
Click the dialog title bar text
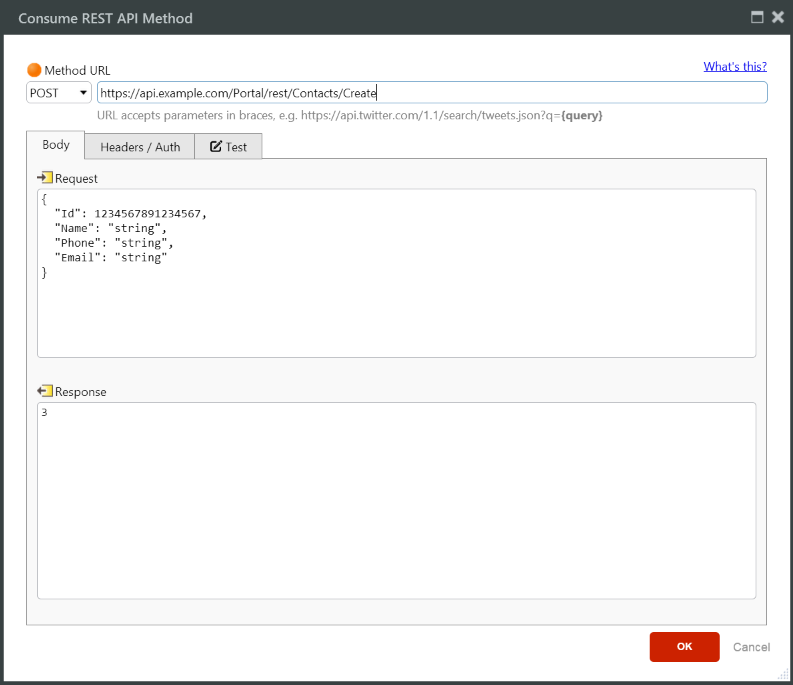pos(105,18)
